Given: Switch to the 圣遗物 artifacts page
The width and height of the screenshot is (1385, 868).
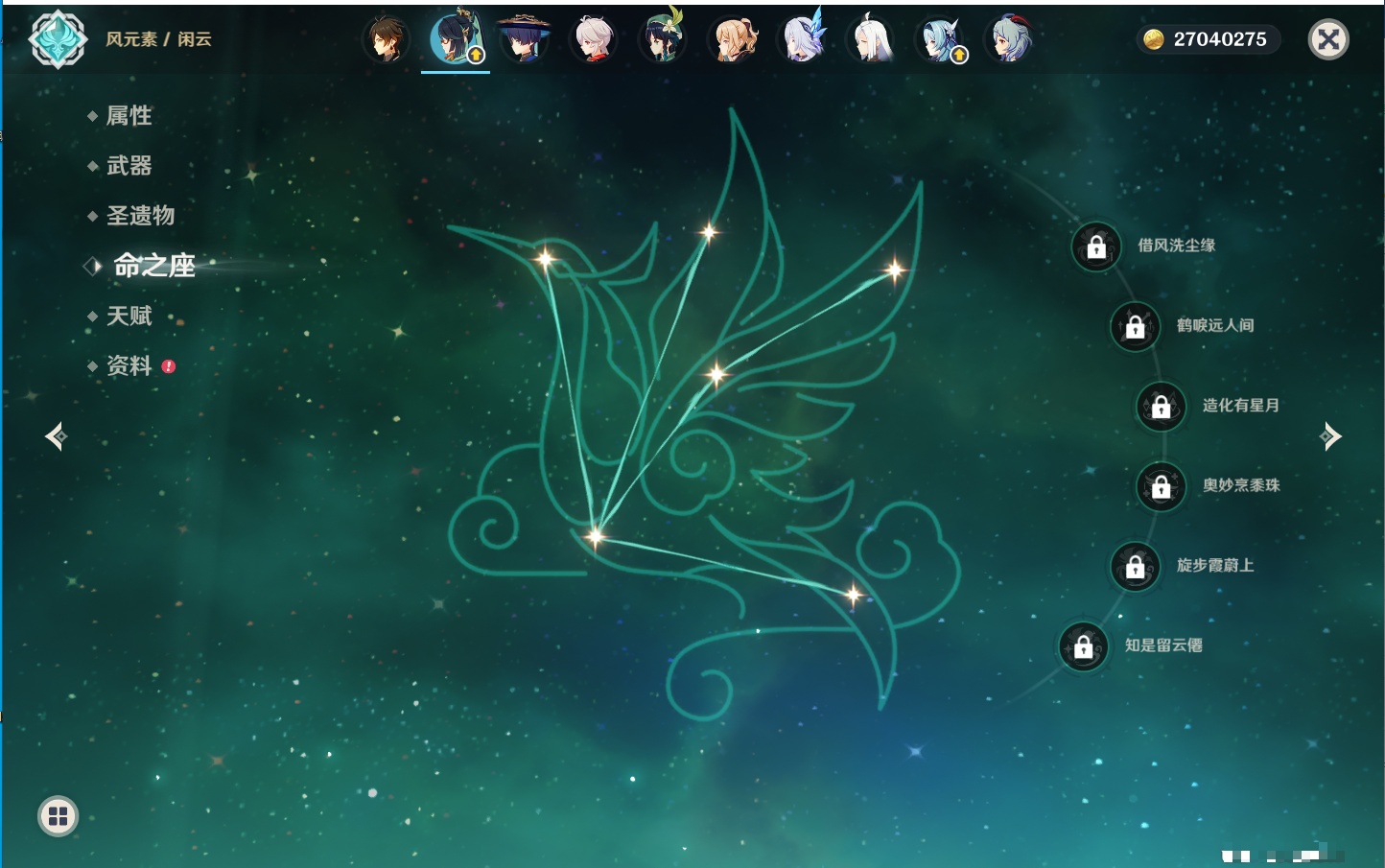Looking at the screenshot, I should pos(140,216).
